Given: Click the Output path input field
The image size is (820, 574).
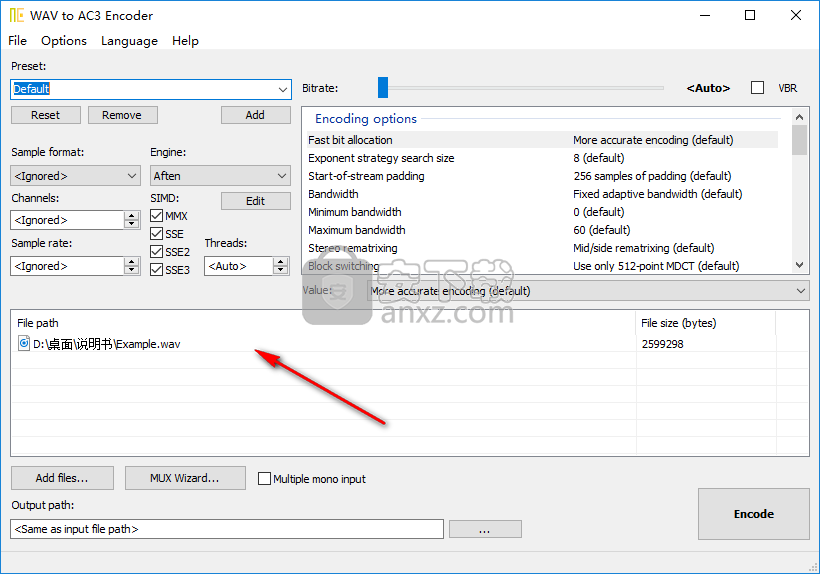Looking at the screenshot, I should point(227,529).
